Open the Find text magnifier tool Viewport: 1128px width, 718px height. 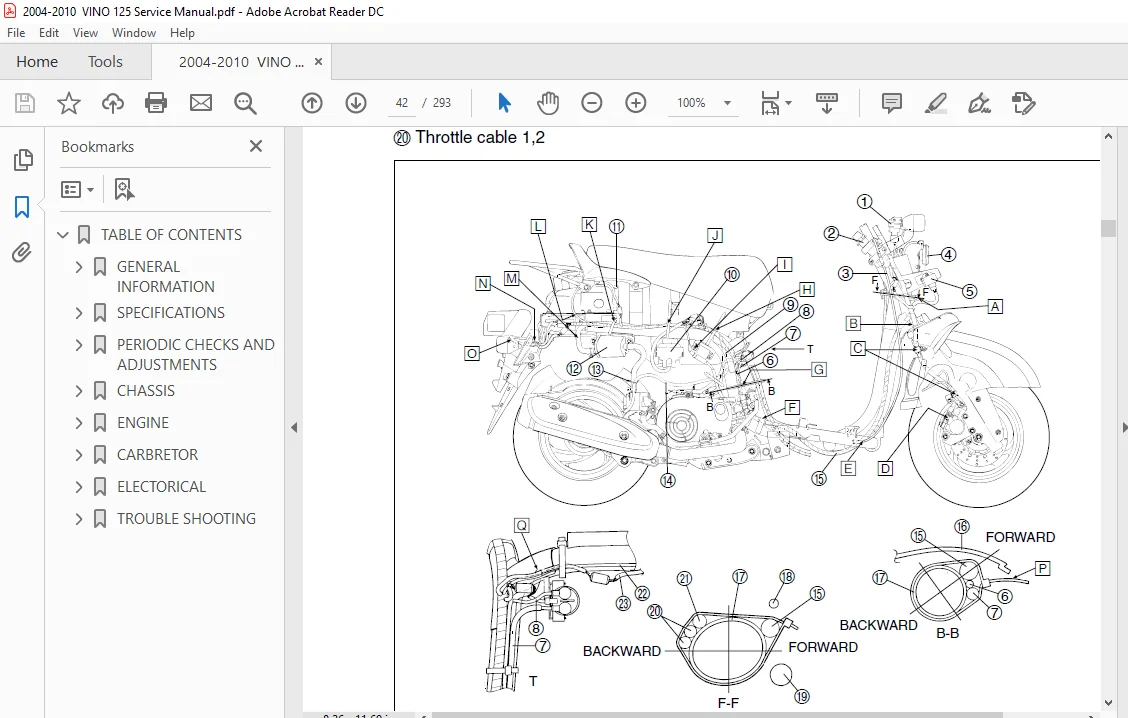(x=245, y=103)
